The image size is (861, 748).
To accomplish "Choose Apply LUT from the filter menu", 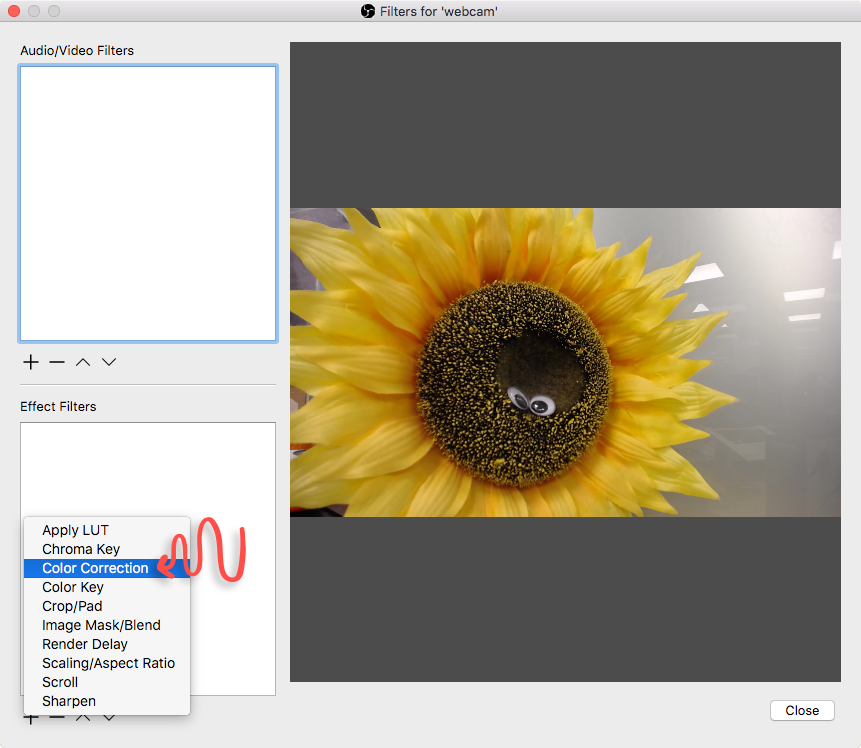I will click(x=107, y=531).
